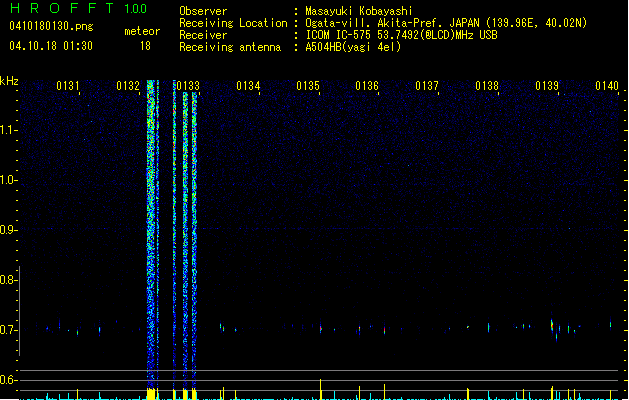
Task: Click the 0132 time marker
Action: [128, 86]
